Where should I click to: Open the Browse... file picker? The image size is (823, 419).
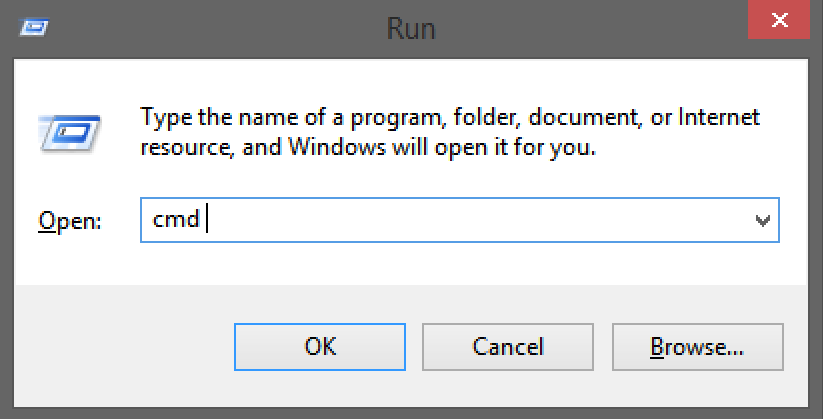pos(698,347)
